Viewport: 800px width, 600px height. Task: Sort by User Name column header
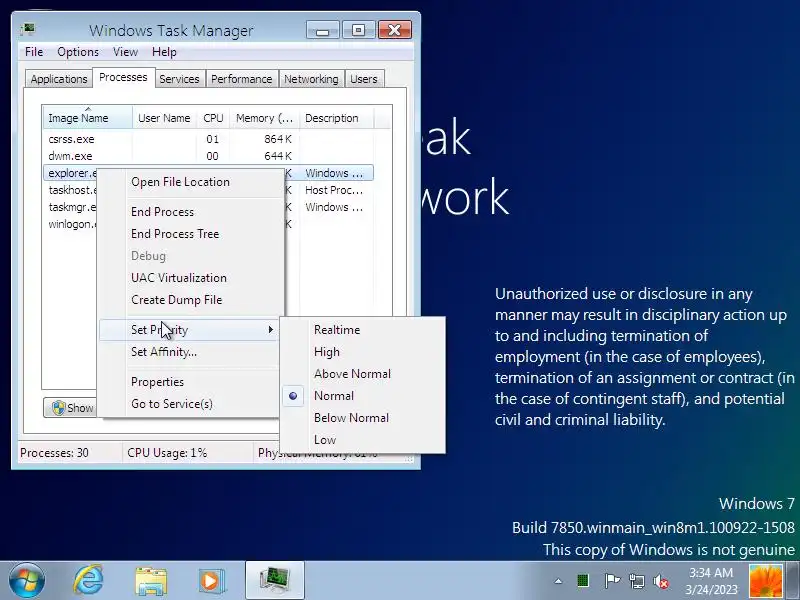click(164, 118)
